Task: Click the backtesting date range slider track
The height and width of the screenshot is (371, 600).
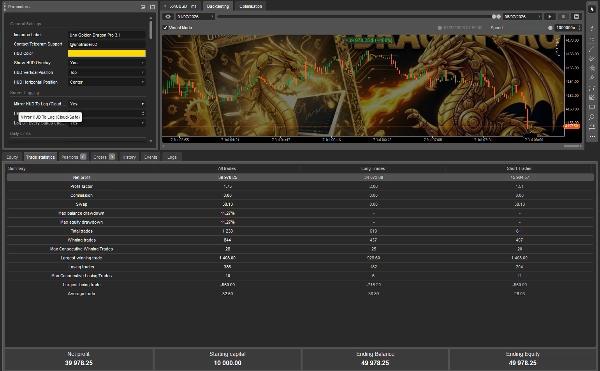Action: 354,16
